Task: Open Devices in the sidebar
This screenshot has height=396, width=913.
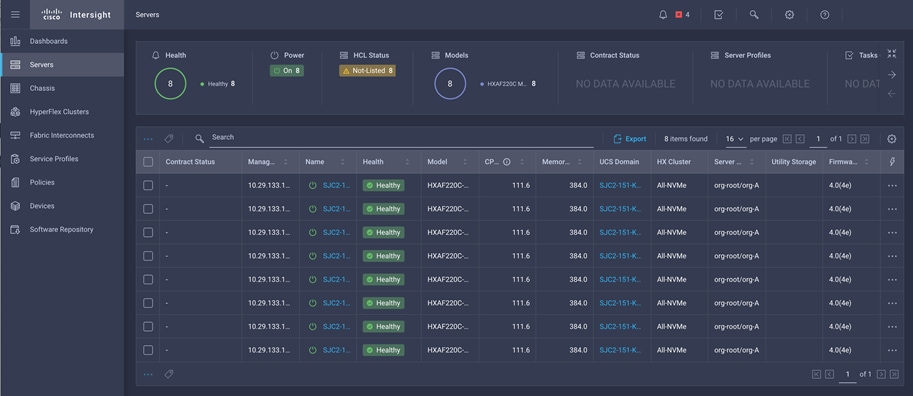Action: click(x=62, y=206)
